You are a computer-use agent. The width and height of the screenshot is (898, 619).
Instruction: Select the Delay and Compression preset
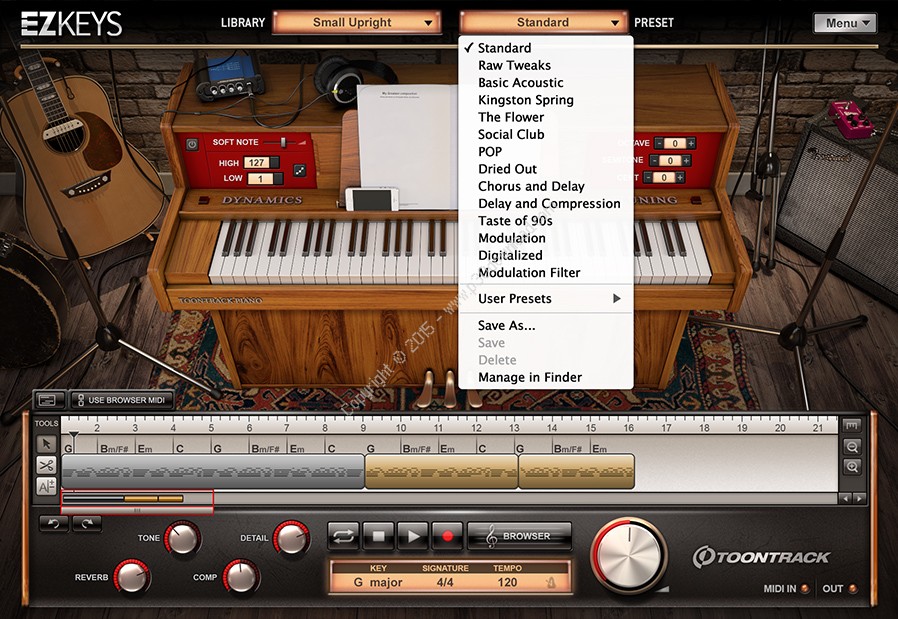[548, 204]
